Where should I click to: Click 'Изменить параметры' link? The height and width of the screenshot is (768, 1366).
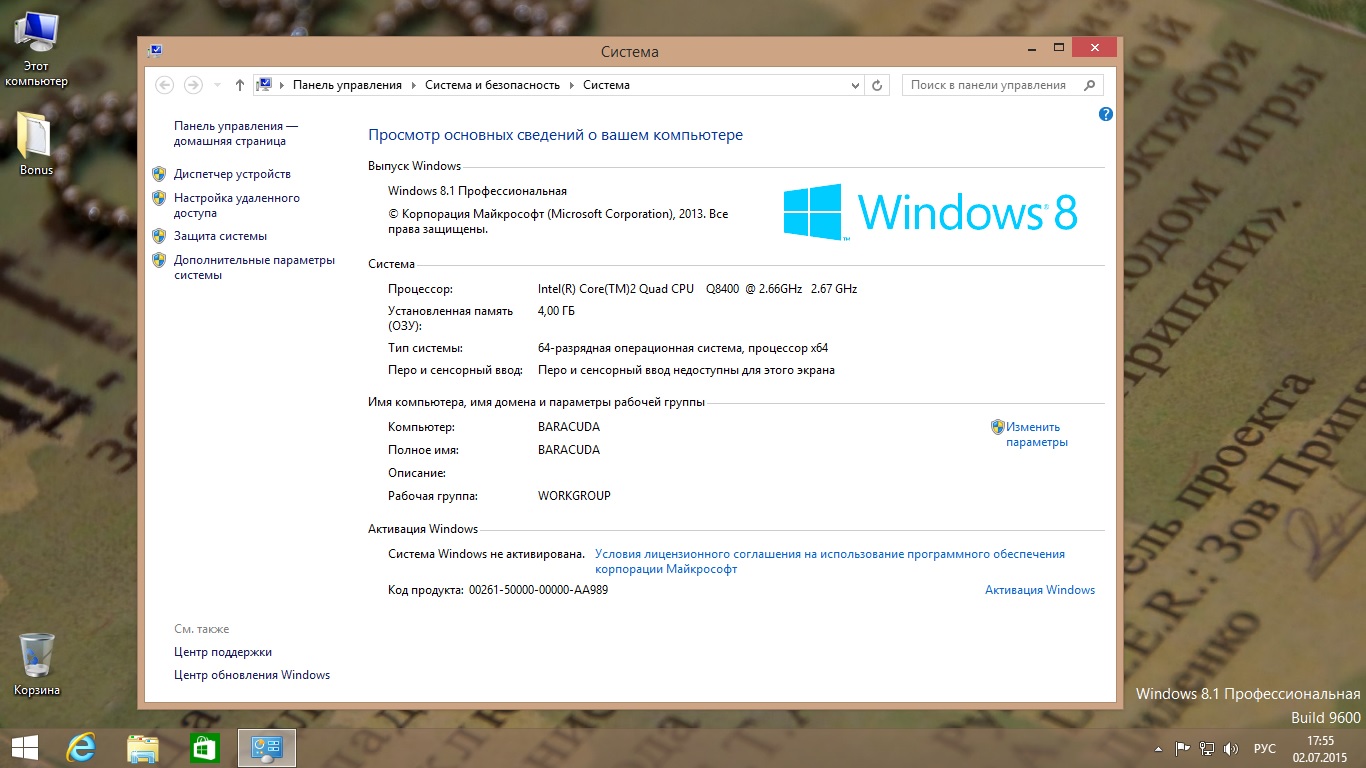point(1036,434)
